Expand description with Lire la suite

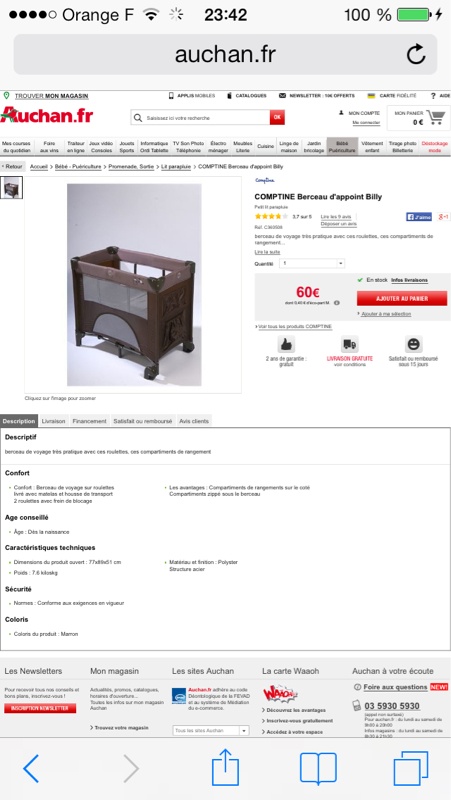pyautogui.click(x=267, y=252)
